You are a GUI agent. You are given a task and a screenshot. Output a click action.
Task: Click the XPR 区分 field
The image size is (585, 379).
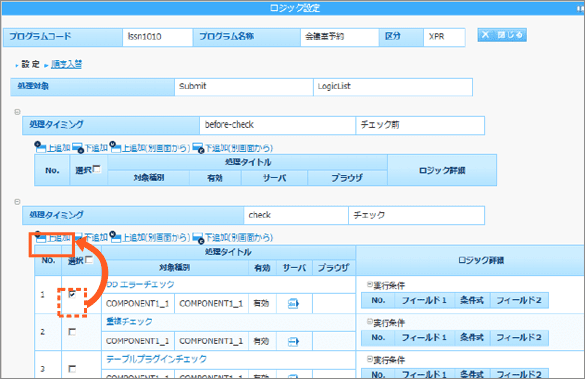click(x=444, y=37)
